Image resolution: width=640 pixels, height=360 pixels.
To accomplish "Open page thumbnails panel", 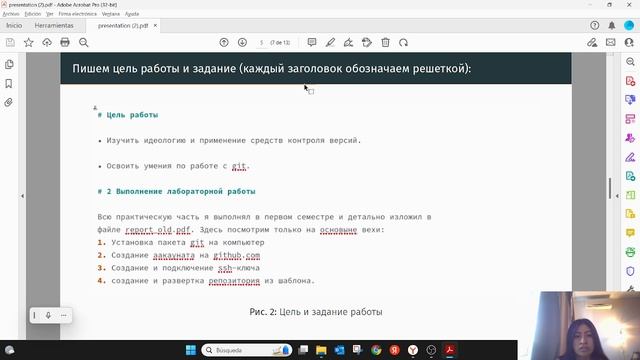I will [9, 64].
